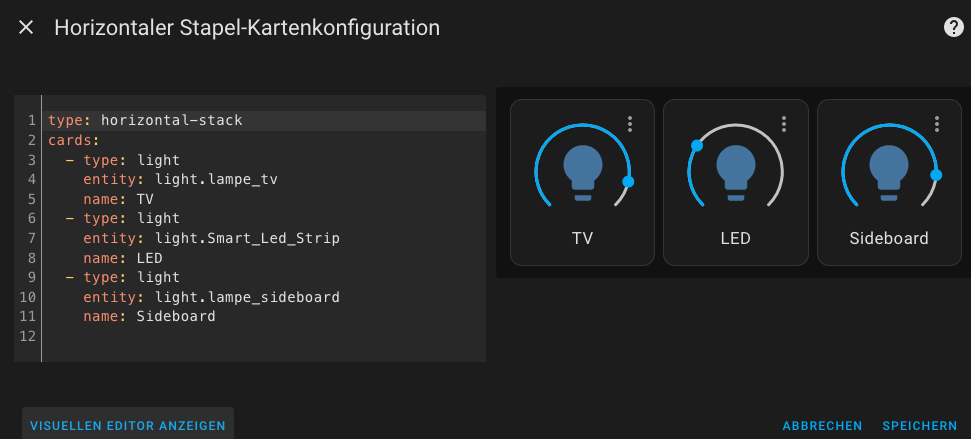Click Visuellen Editor anzeigen button
971x439 pixels.
tap(128, 425)
